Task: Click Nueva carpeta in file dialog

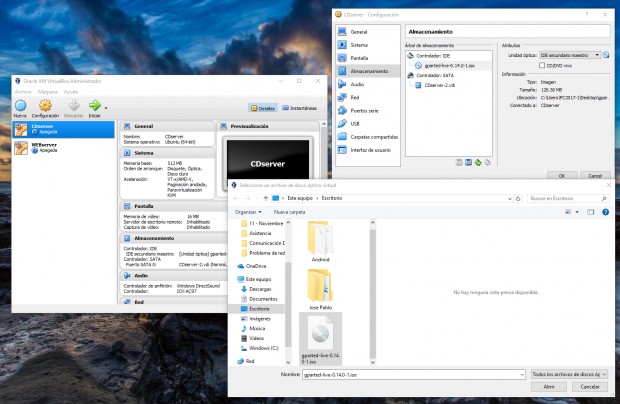Action: 289,212
